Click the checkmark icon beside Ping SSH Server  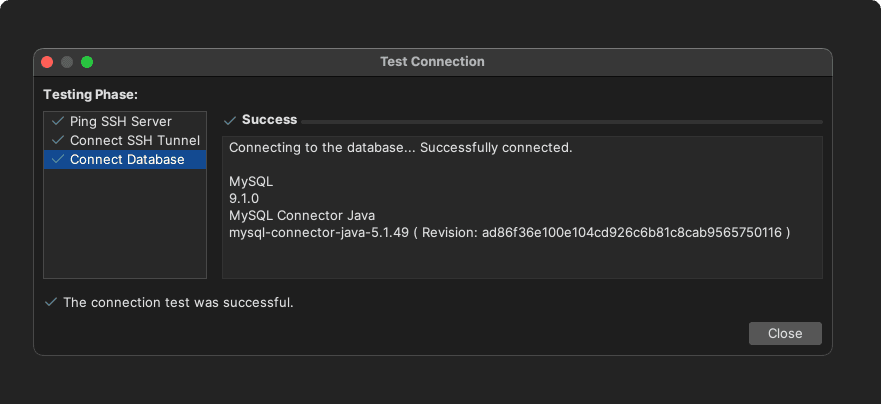(57, 121)
